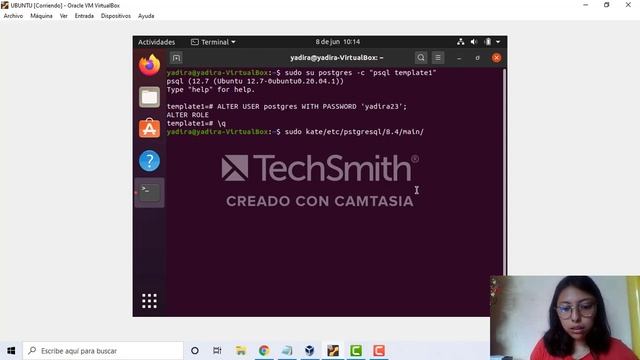
Task: Expand the system menu arrow in top bar
Action: click(x=498, y=42)
